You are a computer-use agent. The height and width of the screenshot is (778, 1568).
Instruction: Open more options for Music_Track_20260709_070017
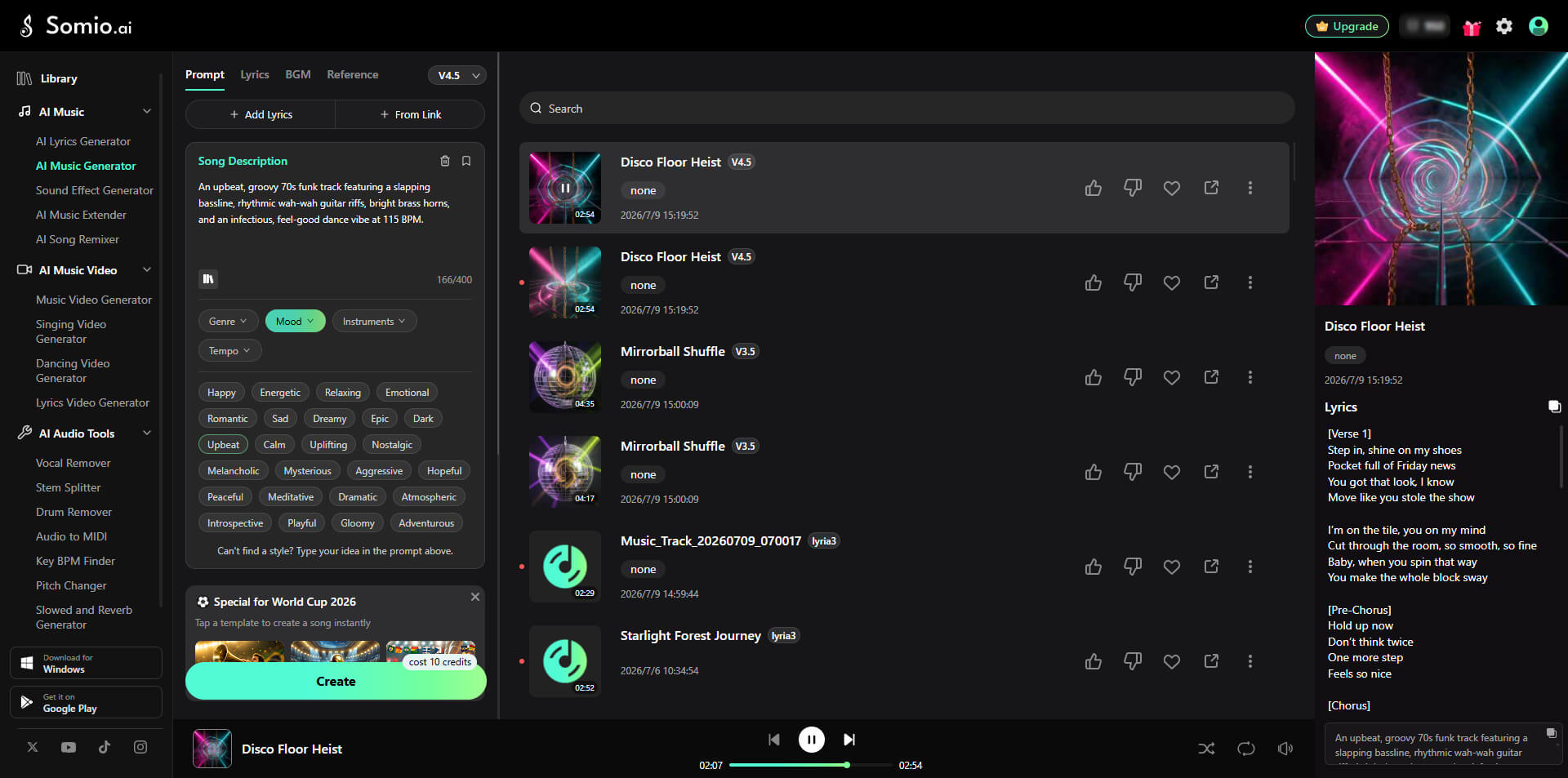click(1249, 567)
